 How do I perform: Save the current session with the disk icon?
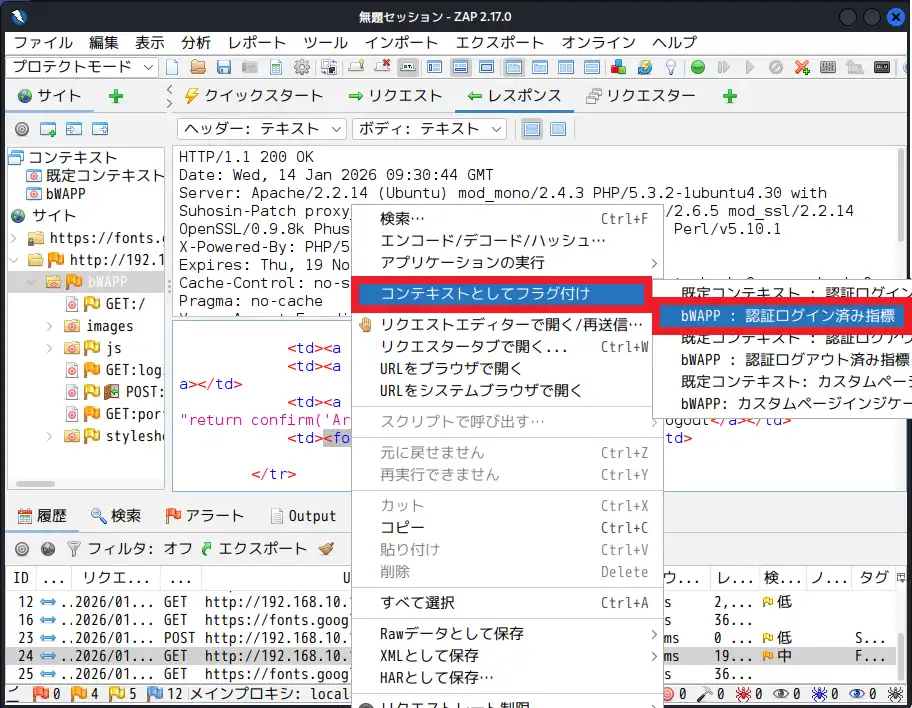tap(223, 67)
